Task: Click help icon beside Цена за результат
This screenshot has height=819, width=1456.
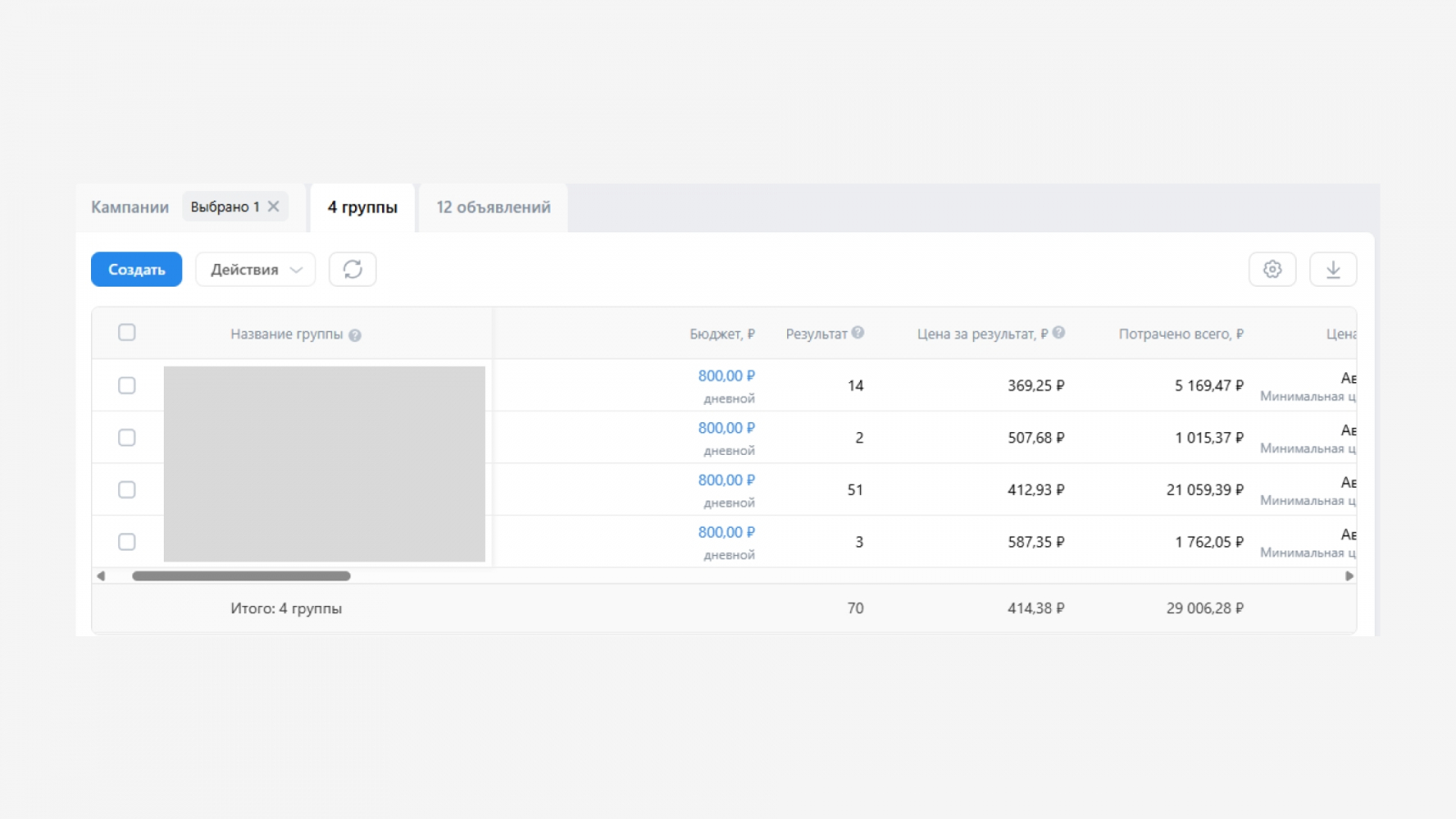Action: [x=1058, y=333]
